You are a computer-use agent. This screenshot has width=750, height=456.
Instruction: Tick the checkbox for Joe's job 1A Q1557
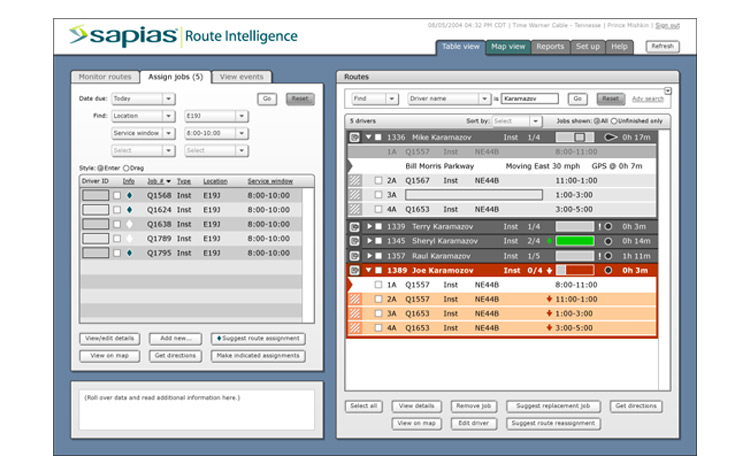pyautogui.click(x=378, y=285)
